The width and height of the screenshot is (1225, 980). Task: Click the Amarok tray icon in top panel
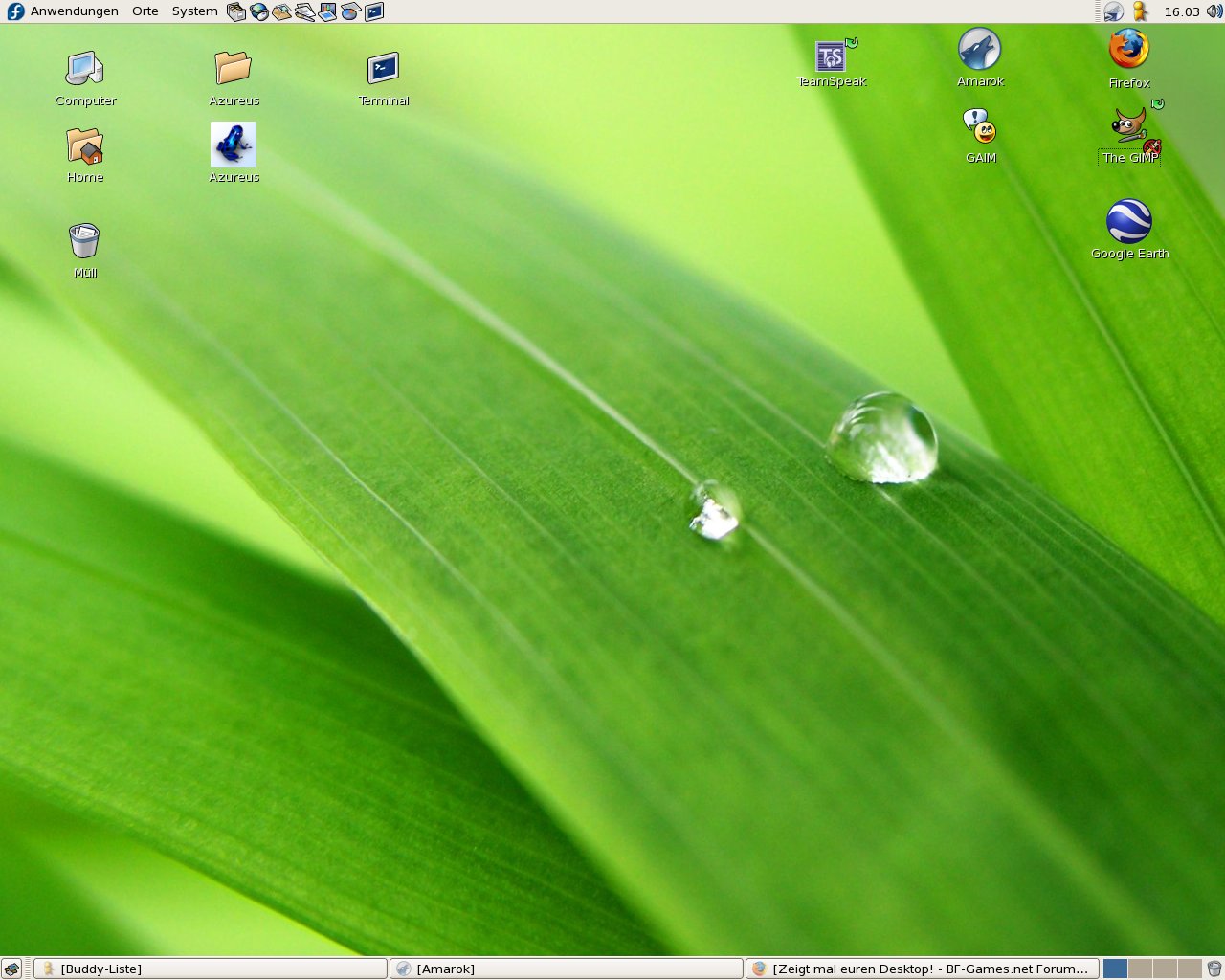[1114, 11]
